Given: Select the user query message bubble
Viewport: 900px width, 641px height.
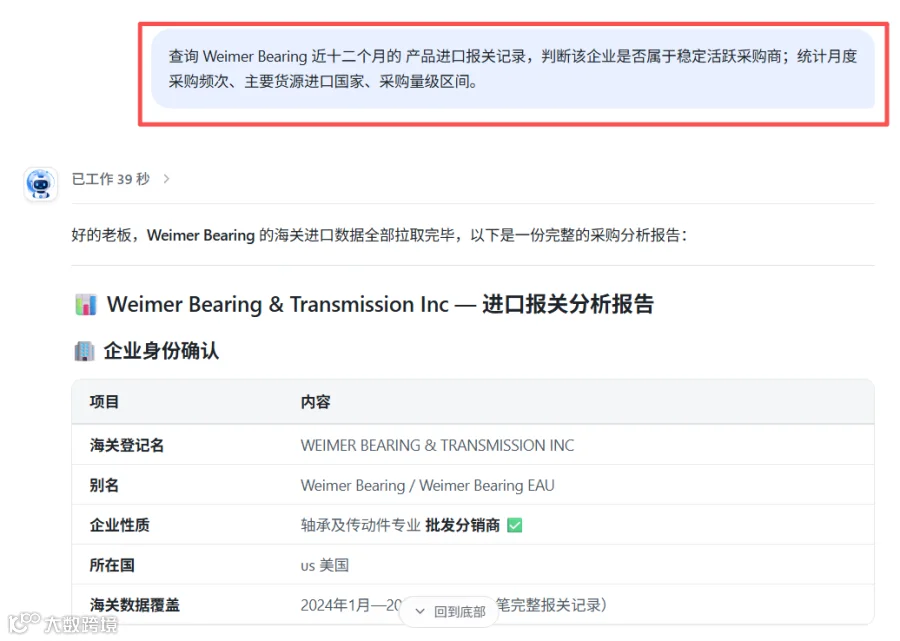Looking at the screenshot, I should (x=513, y=69).
